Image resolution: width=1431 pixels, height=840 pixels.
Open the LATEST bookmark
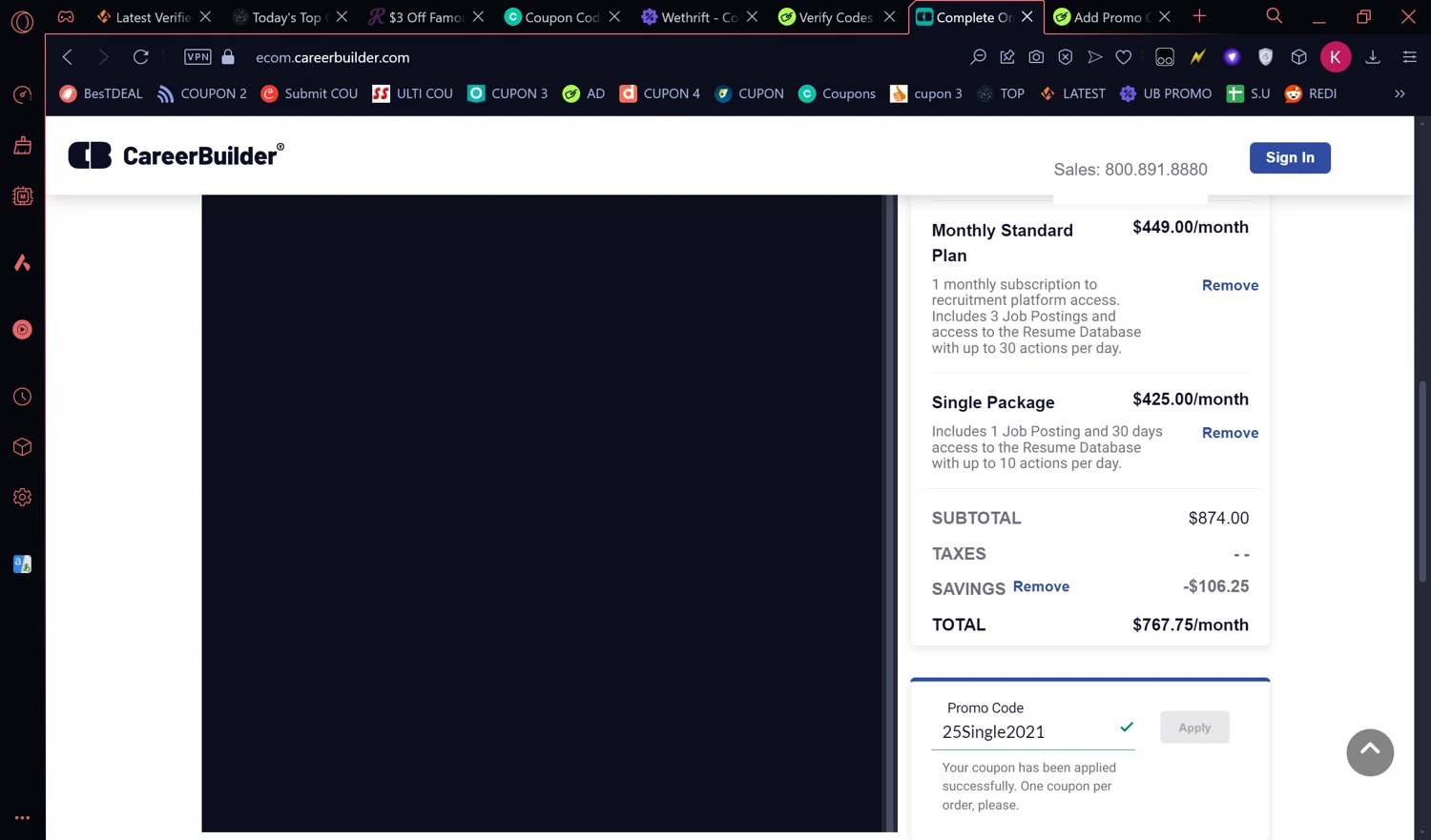coord(1072,93)
